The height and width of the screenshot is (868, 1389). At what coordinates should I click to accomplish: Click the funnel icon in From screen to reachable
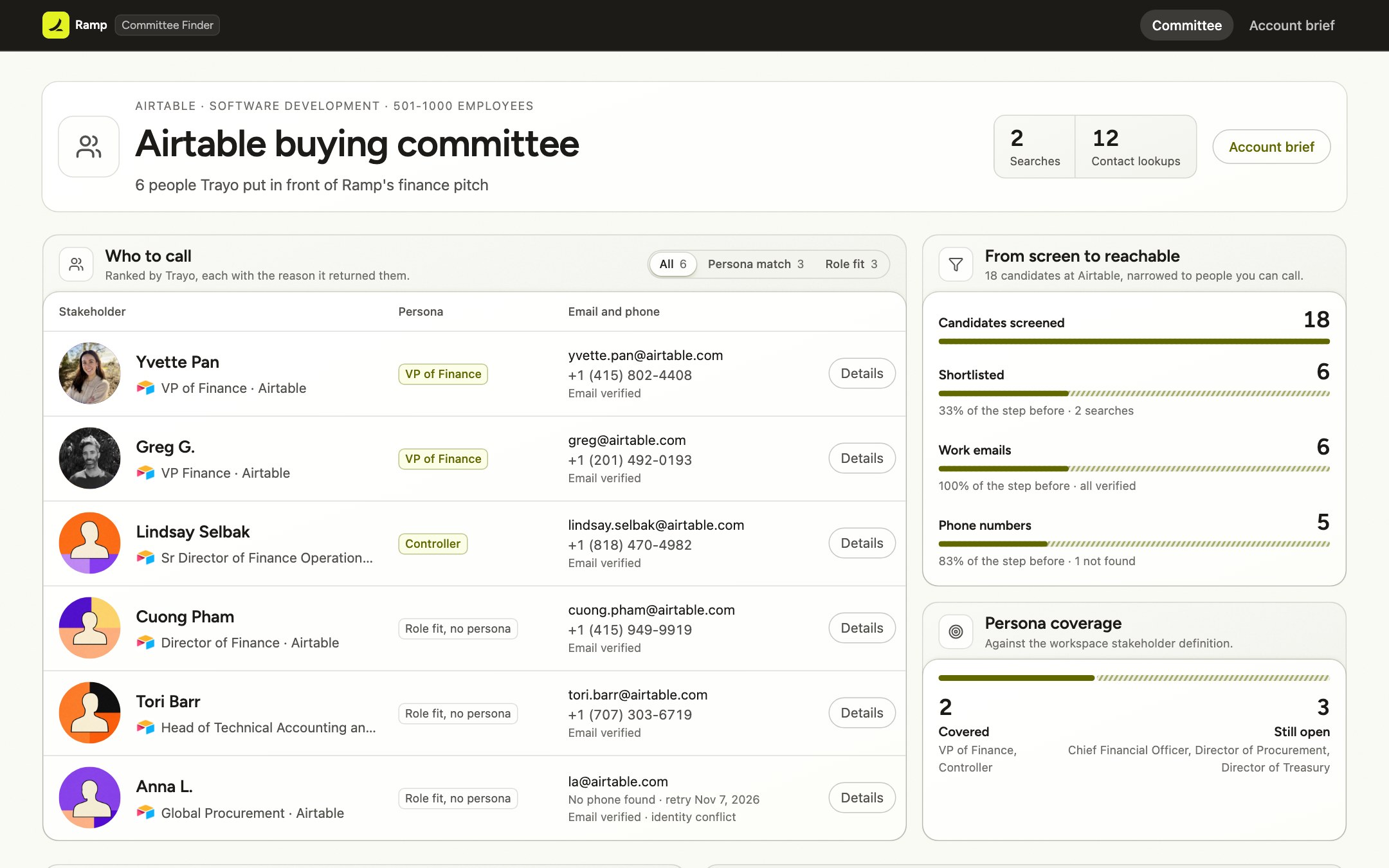click(x=956, y=264)
